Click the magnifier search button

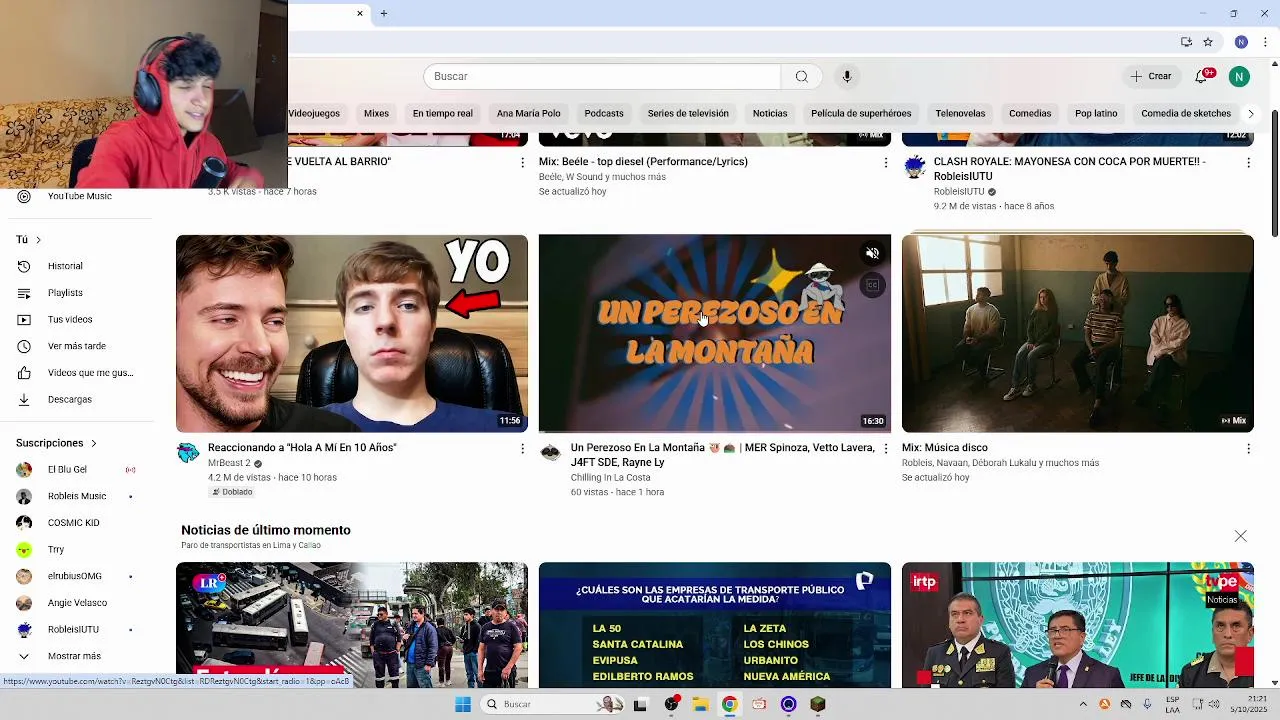[x=801, y=76]
